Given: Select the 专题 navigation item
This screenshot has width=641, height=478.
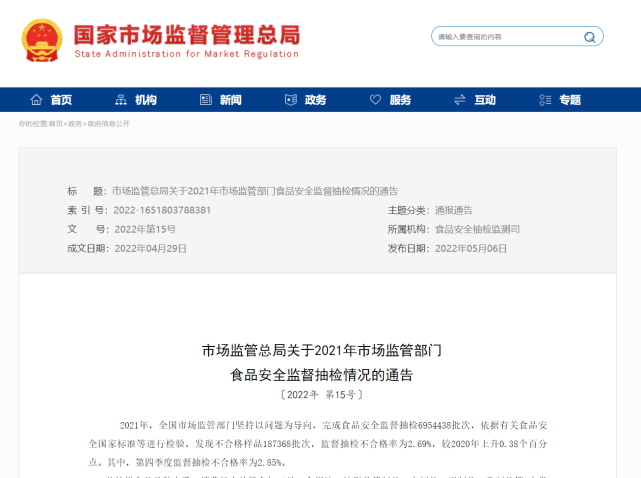Looking at the screenshot, I should [570, 100].
